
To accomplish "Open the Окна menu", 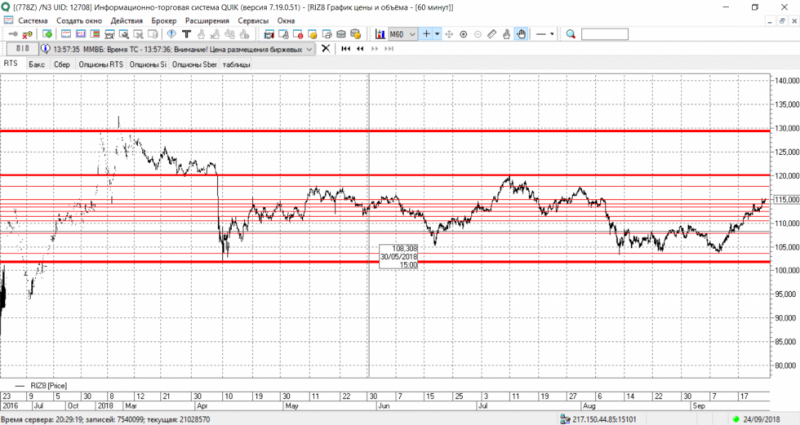I will [x=286, y=21].
